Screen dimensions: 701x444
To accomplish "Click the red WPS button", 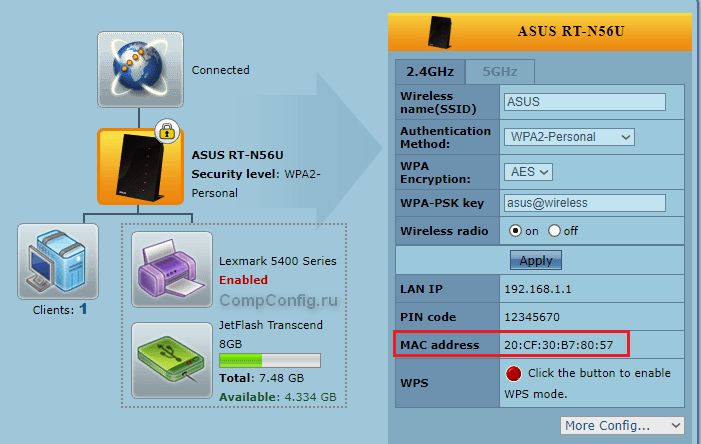I will coord(513,373).
